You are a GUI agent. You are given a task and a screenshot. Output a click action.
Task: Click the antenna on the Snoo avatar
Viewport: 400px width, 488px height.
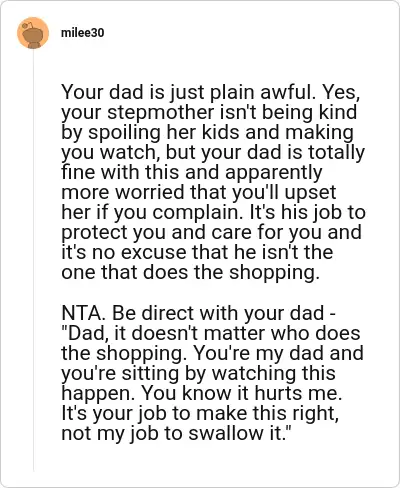click(28, 25)
